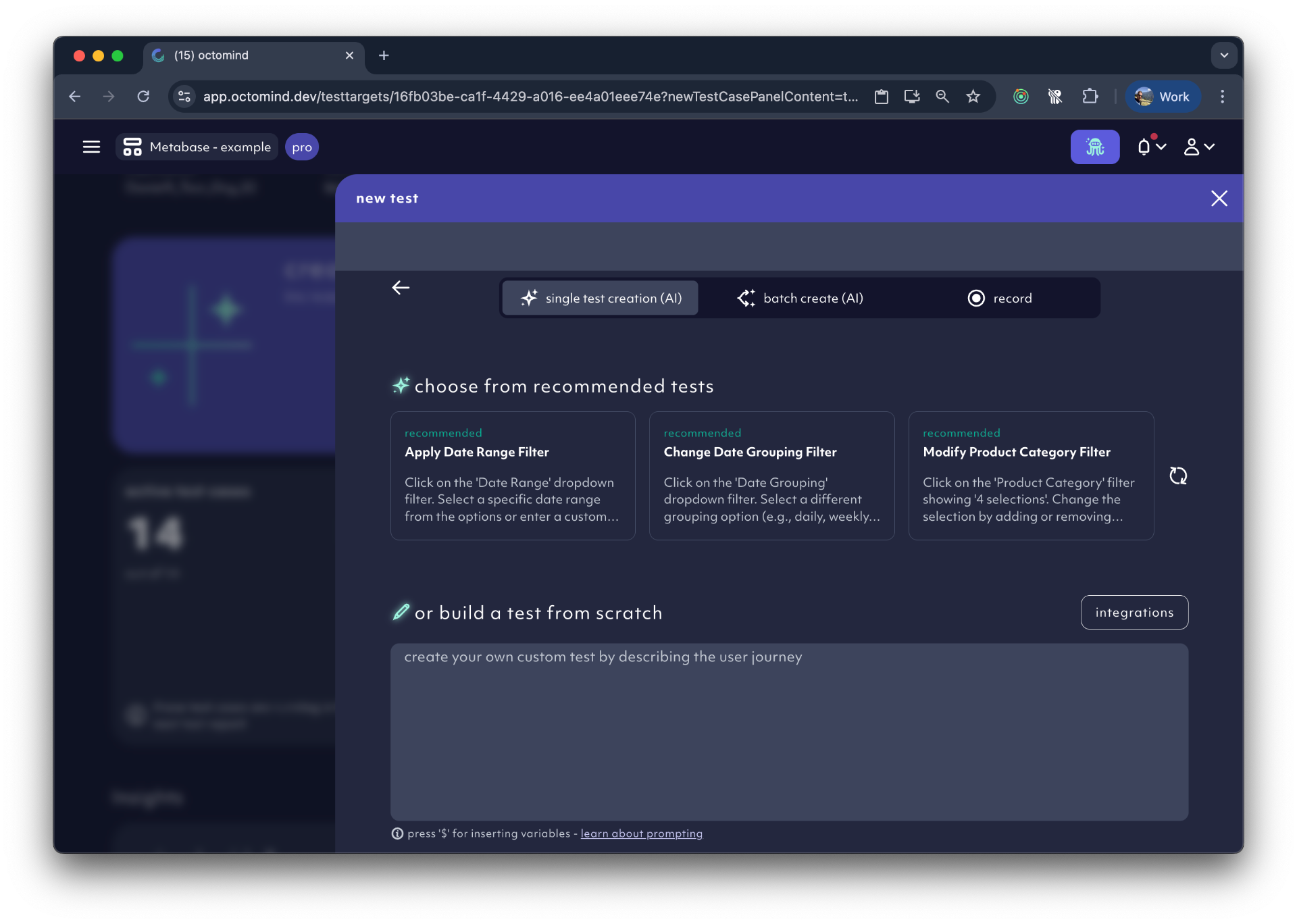This screenshot has height=924, width=1297.
Task: Reload the page
Action: pyautogui.click(x=143, y=97)
